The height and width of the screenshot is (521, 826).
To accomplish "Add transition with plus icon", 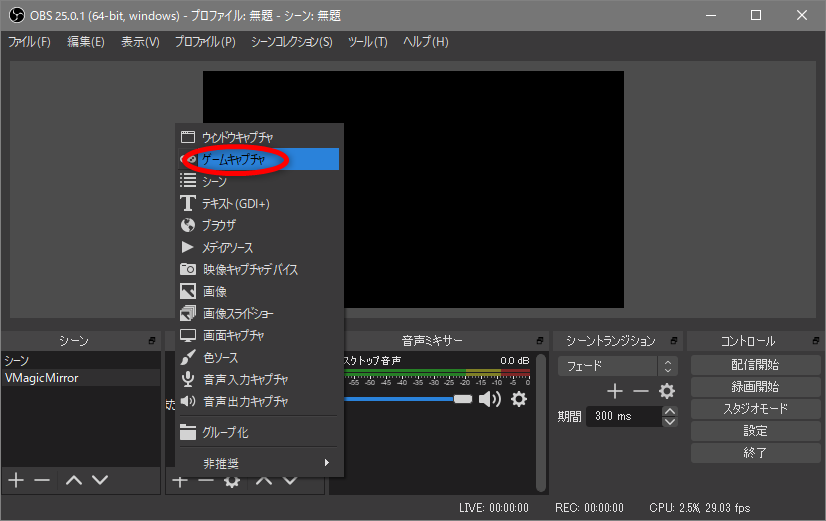I will pyautogui.click(x=615, y=391).
